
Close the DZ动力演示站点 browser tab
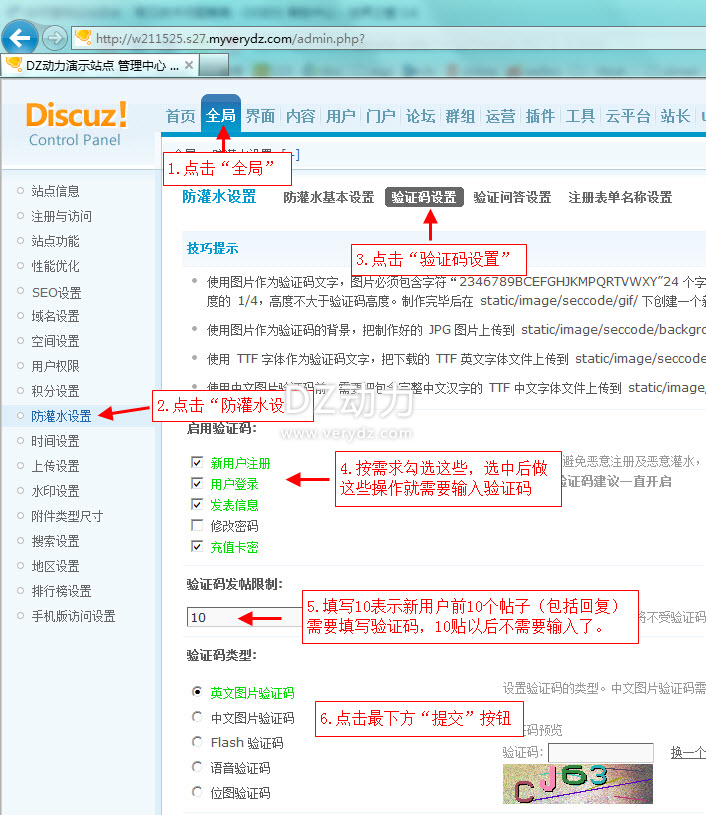[189, 65]
